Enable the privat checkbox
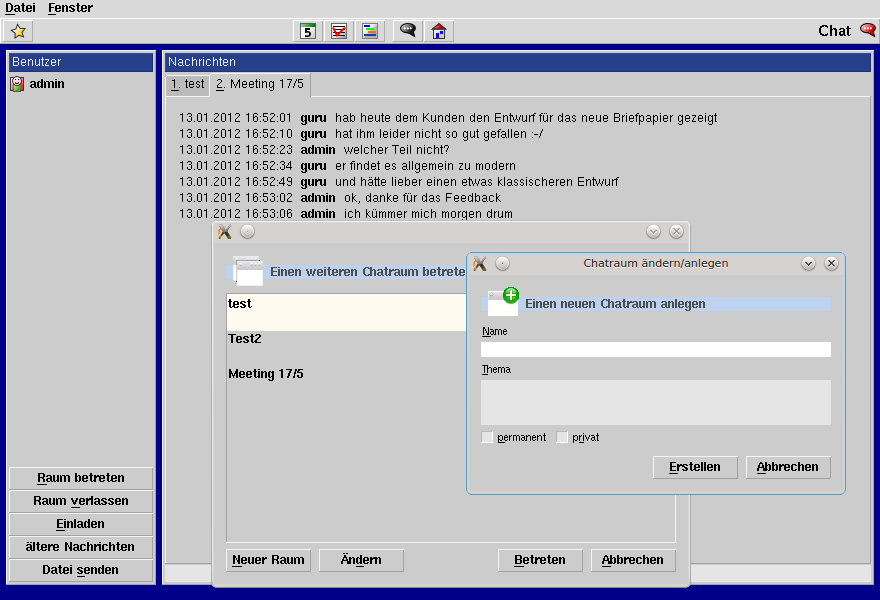The height and width of the screenshot is (600, 880). coord(562,437)
